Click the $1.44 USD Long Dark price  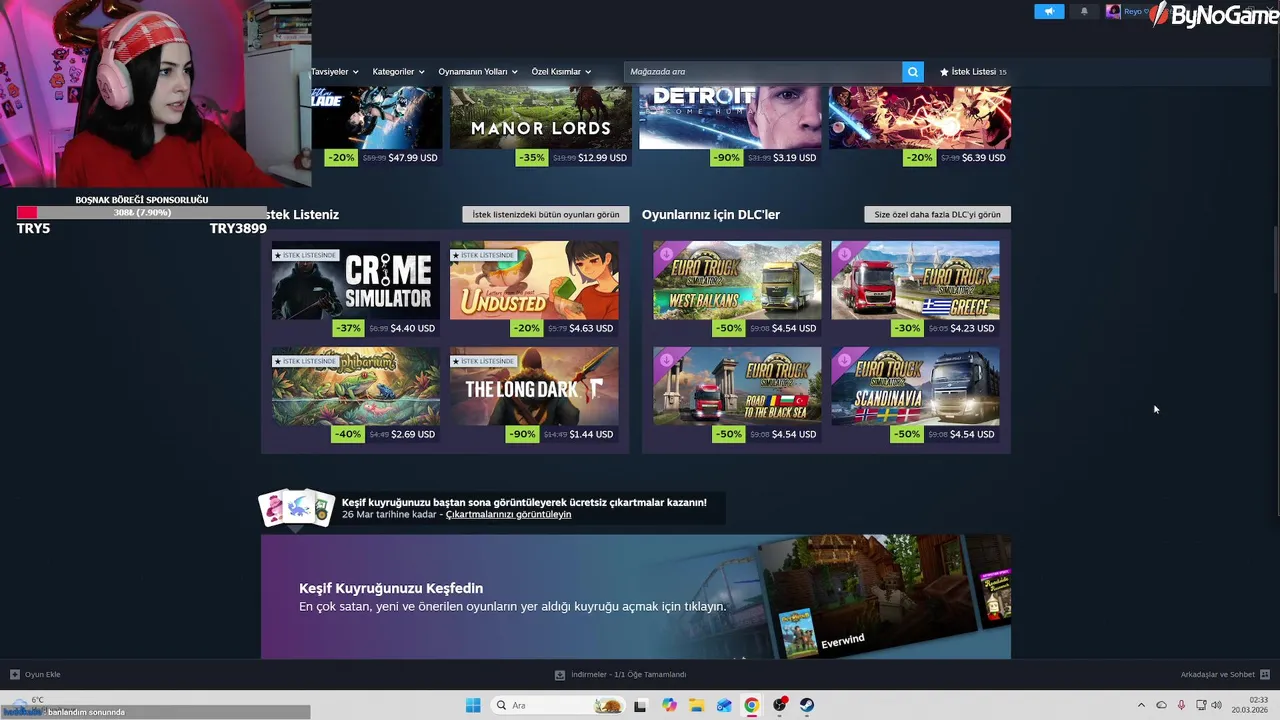click(591, 434)
